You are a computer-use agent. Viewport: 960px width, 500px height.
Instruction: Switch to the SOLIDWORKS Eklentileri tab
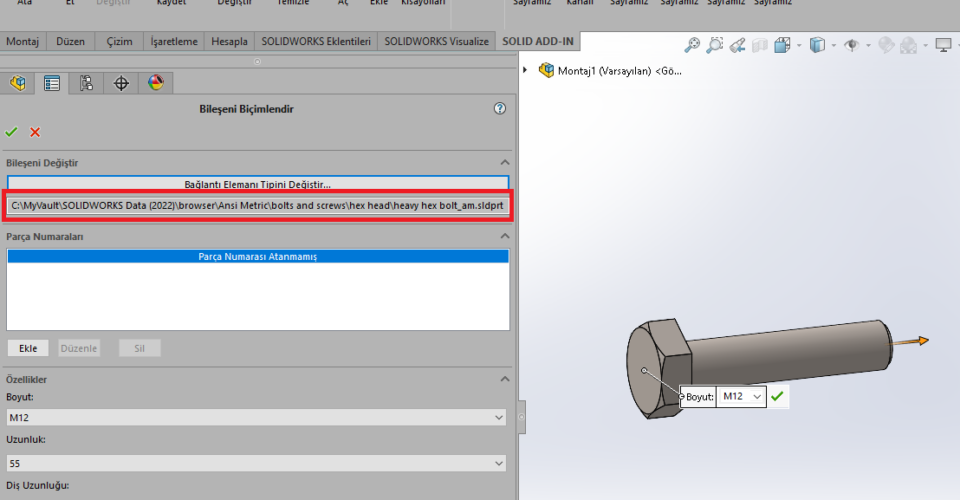click(315, 41)
